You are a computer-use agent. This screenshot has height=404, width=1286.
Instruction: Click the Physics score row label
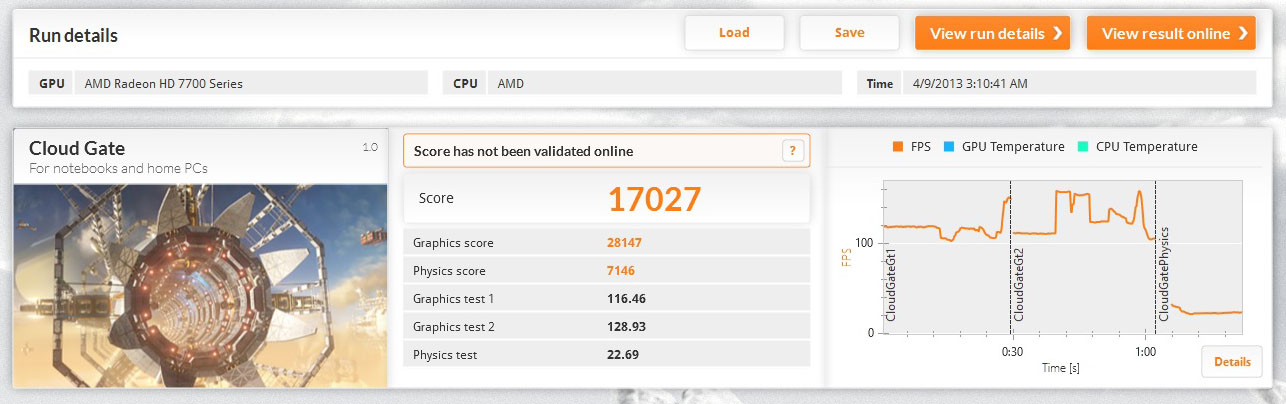[x=449, y=271]
